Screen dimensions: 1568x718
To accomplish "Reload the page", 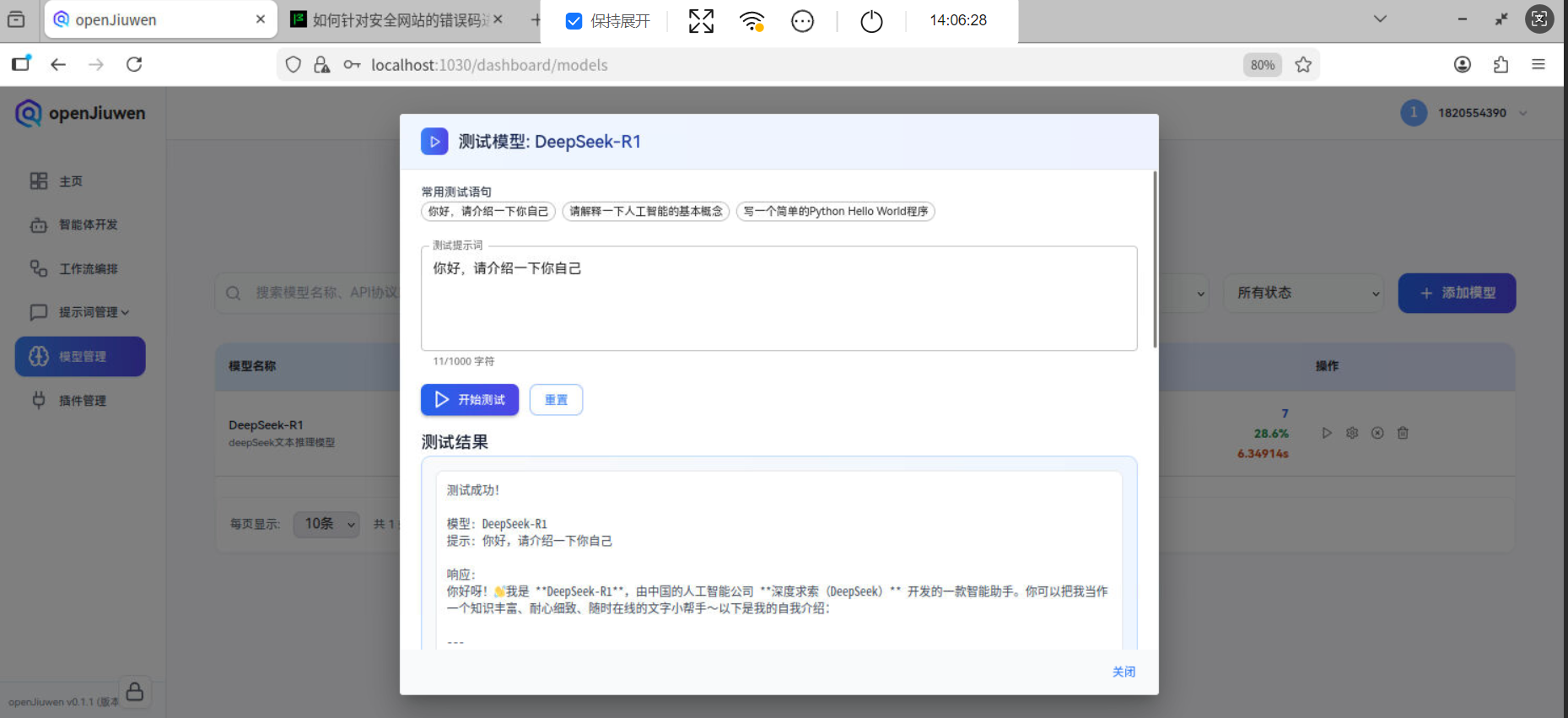I will (134, 65).
